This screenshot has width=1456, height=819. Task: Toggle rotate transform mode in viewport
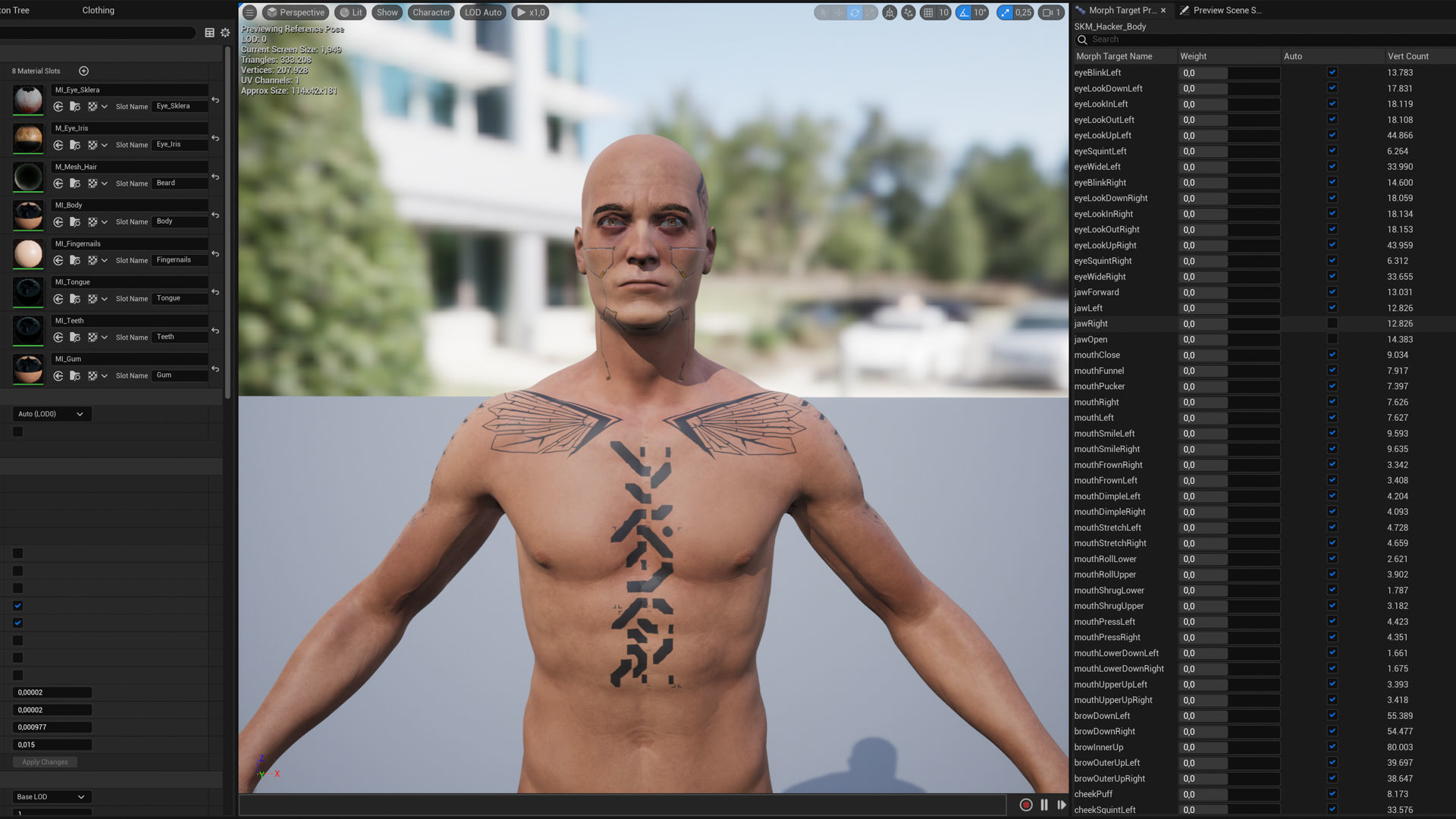(x=855, y=13)
